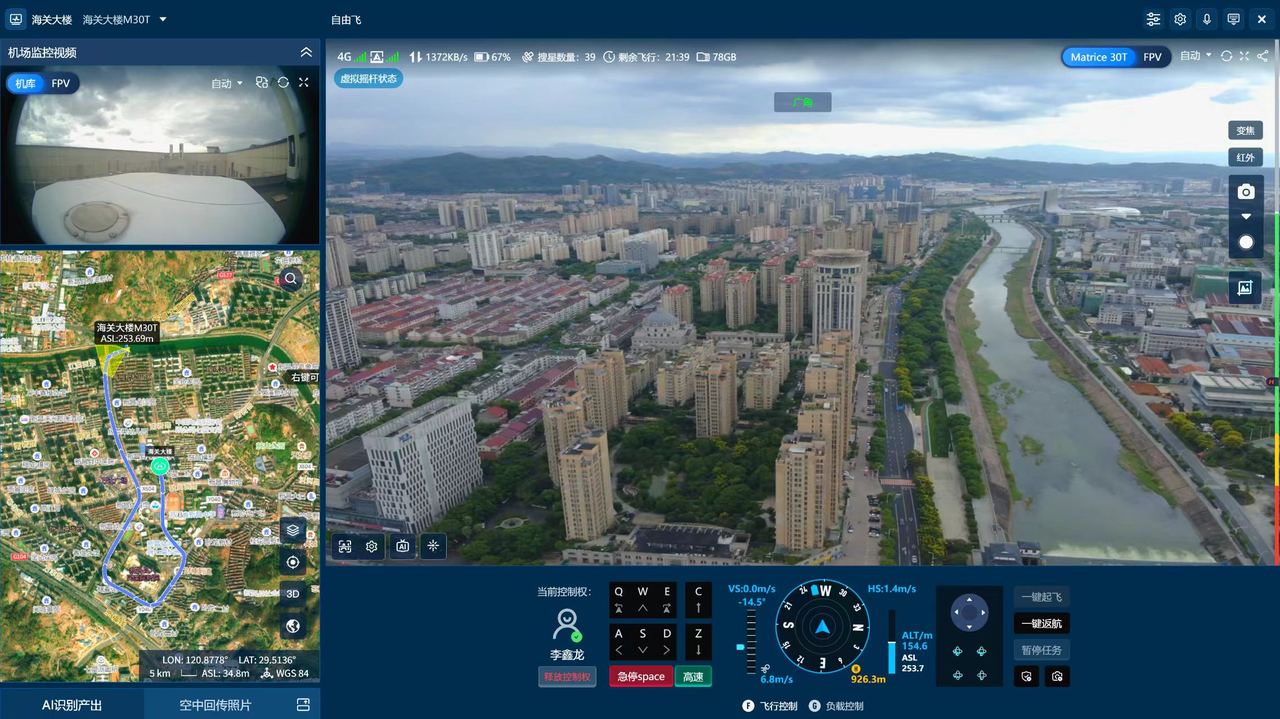Click the 海关大楼 drone marker on map
The height and width of the screenshot is (719, 1280).
(x=158, y=464)
